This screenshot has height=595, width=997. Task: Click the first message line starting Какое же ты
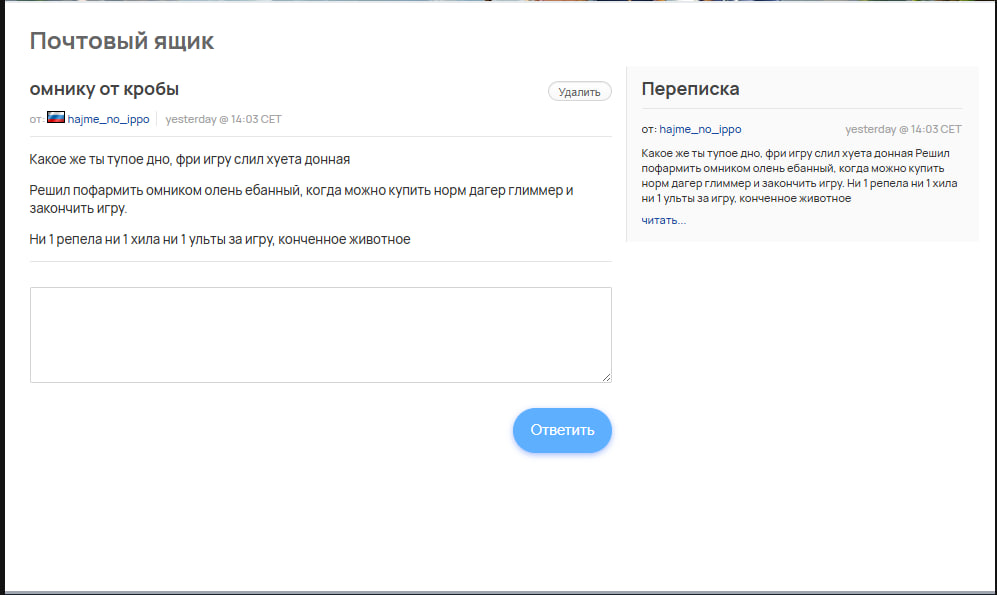189,159
